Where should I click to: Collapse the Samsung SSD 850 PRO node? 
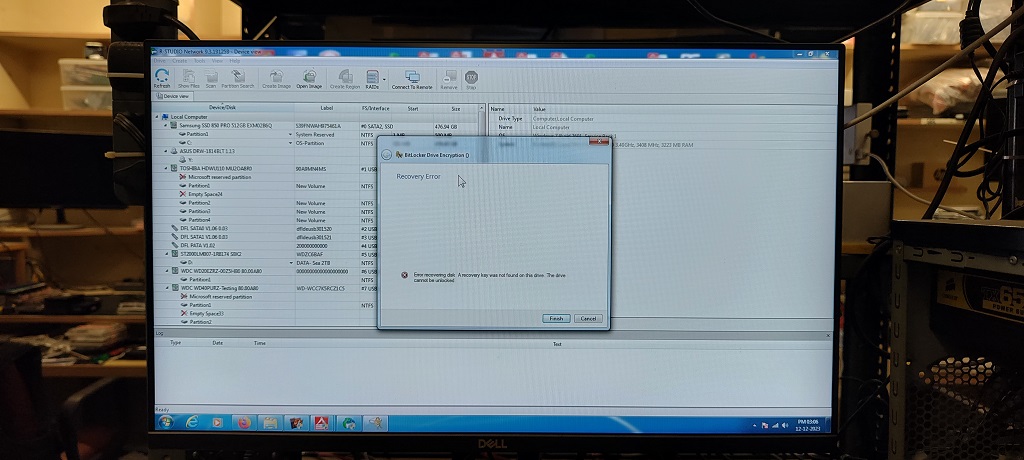tap(166, 125)
